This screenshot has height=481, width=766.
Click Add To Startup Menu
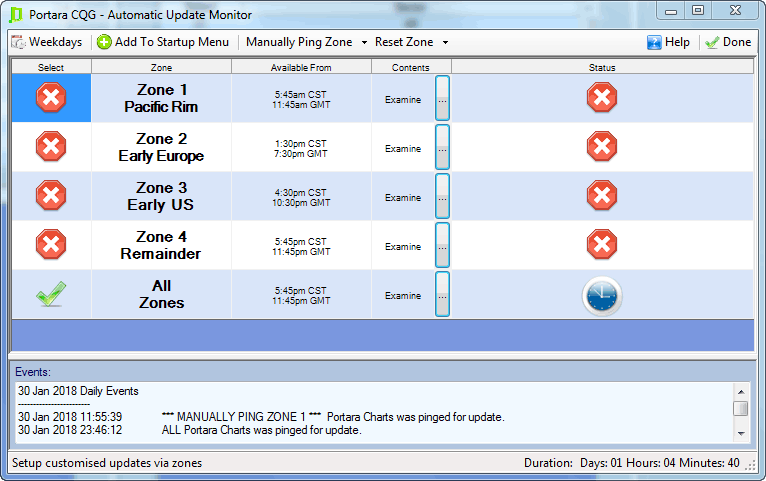tap(172, 42)
